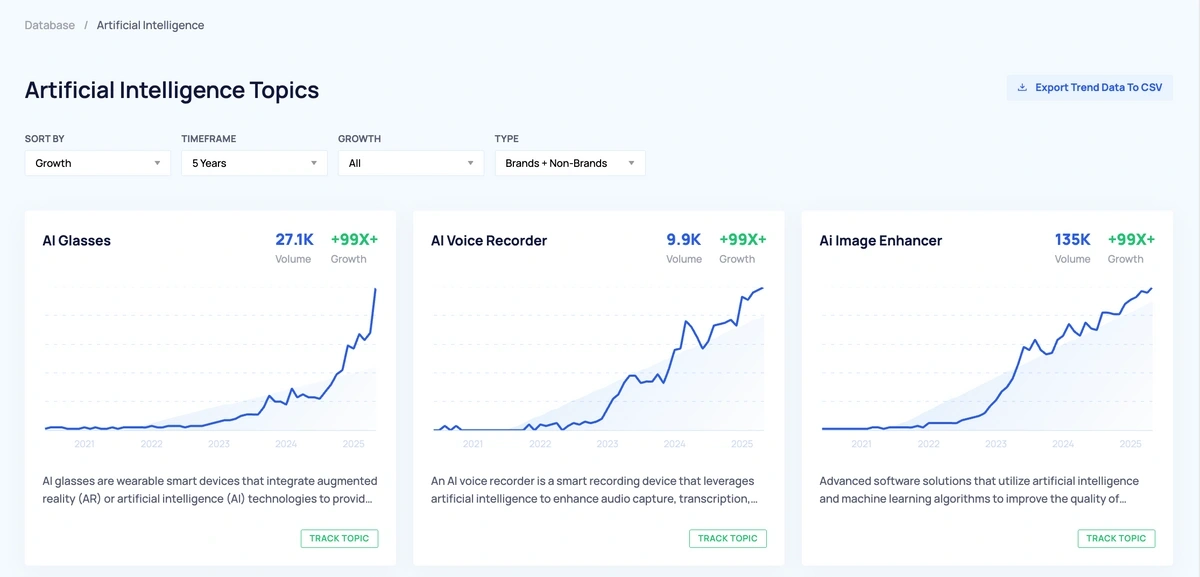
Task: Track the AI Glasses topic
Action: (339, 538)
